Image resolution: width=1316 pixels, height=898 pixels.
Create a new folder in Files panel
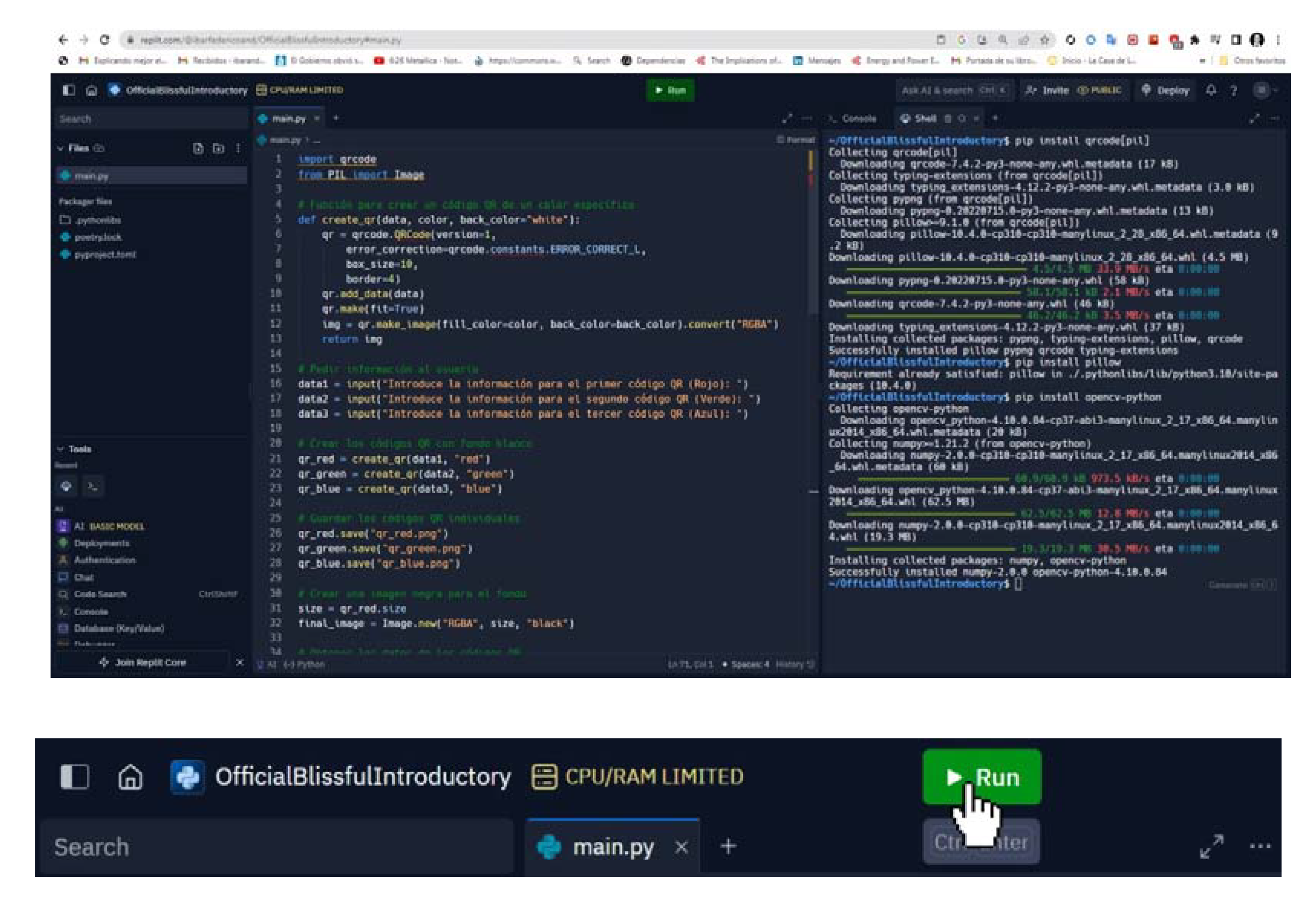[218, 149]
